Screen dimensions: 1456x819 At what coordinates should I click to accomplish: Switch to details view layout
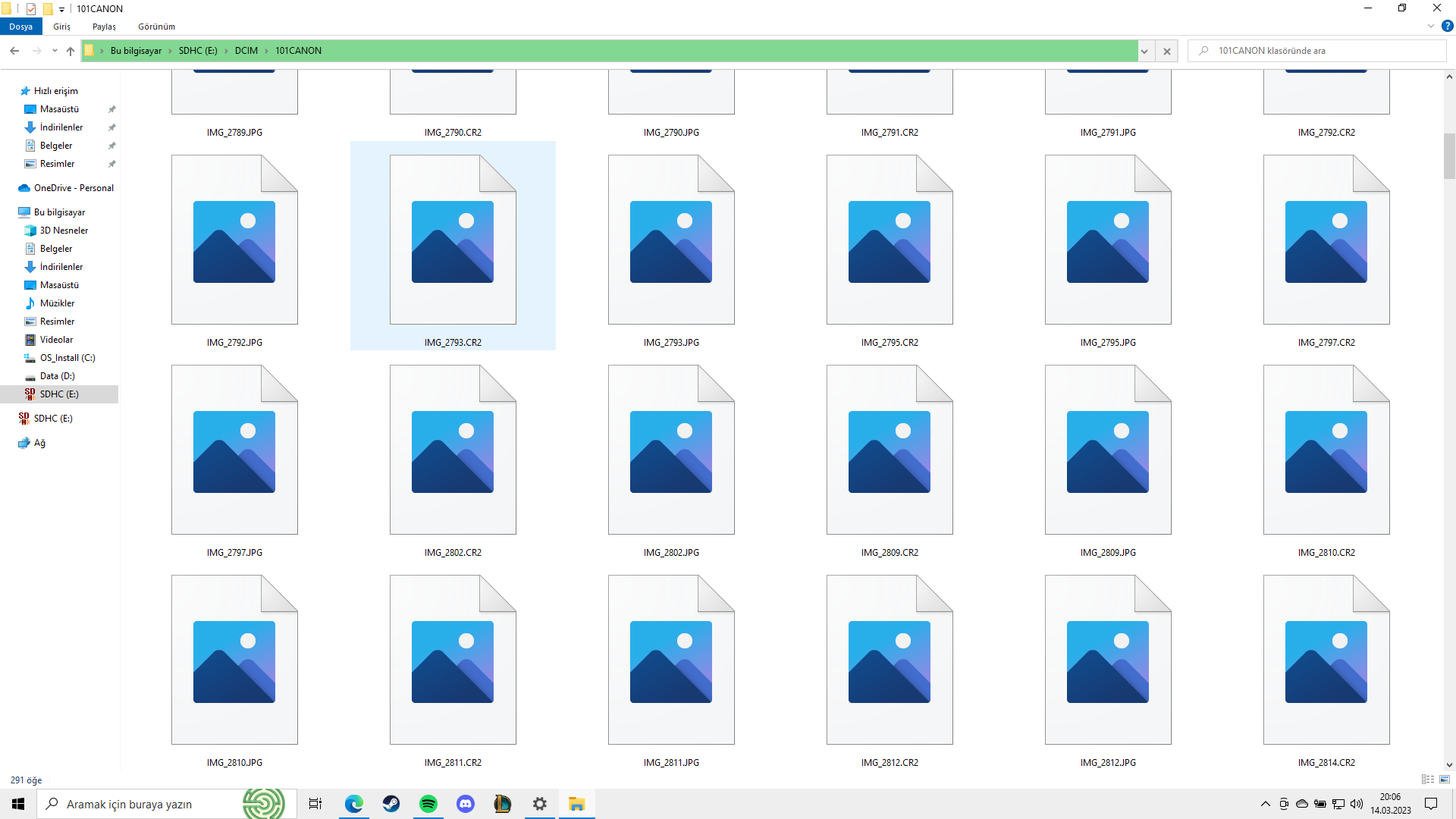1428,780
